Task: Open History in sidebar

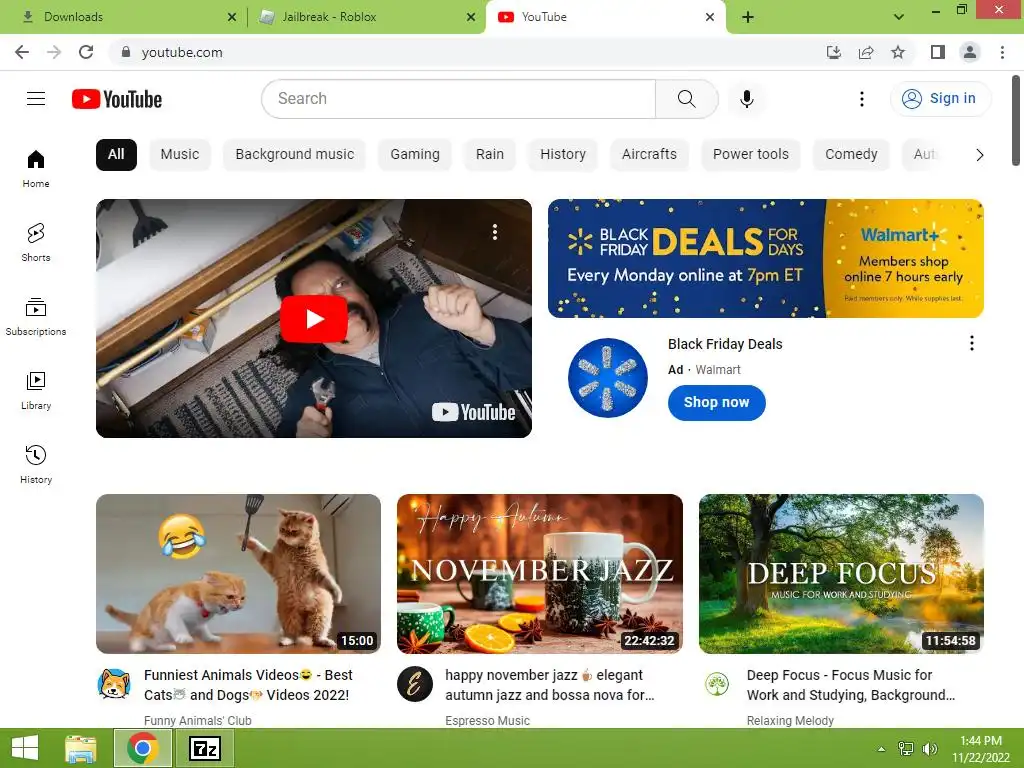Action: [x=36, y=464]
